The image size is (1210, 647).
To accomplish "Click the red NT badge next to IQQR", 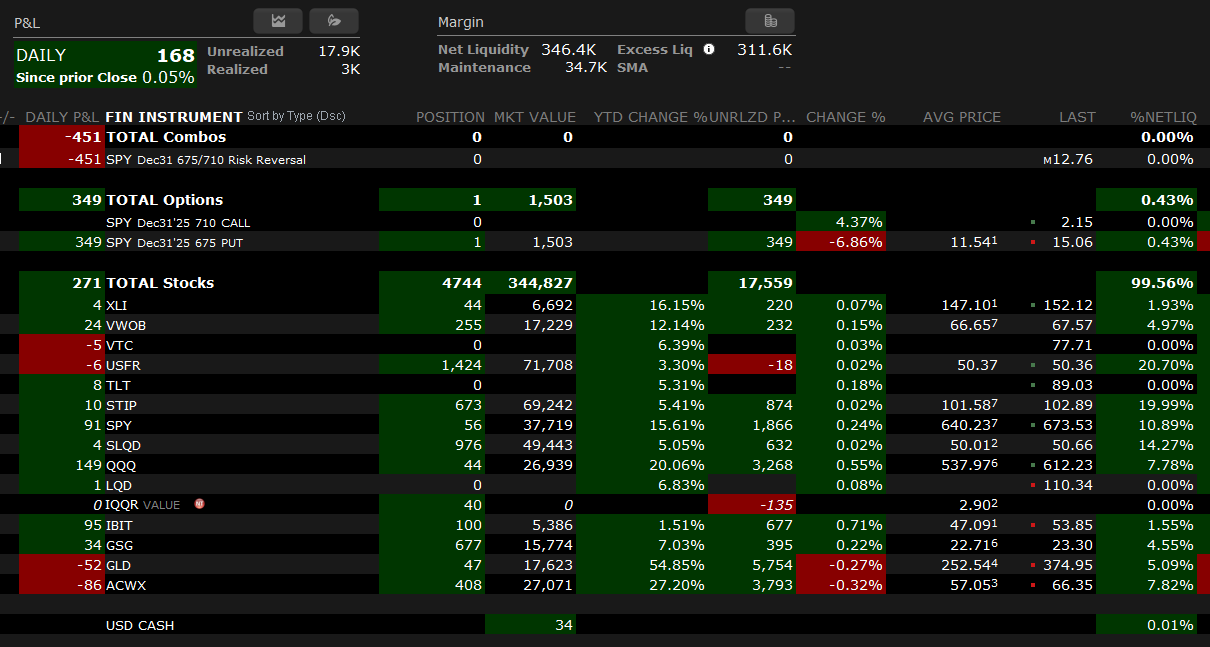I will pos(200,504).
